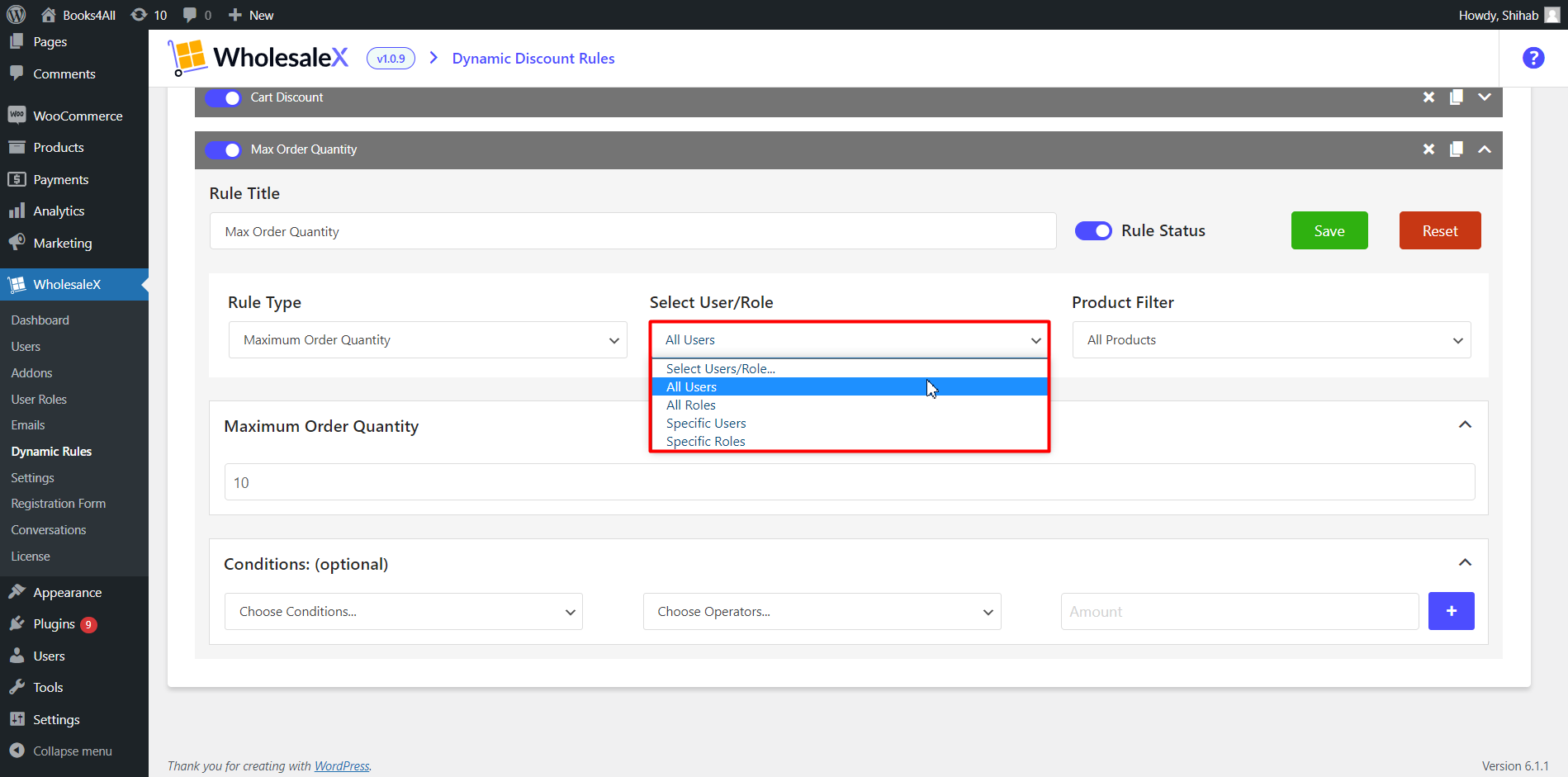Toggle the Max Order Quantity header switch

[223, 149]
